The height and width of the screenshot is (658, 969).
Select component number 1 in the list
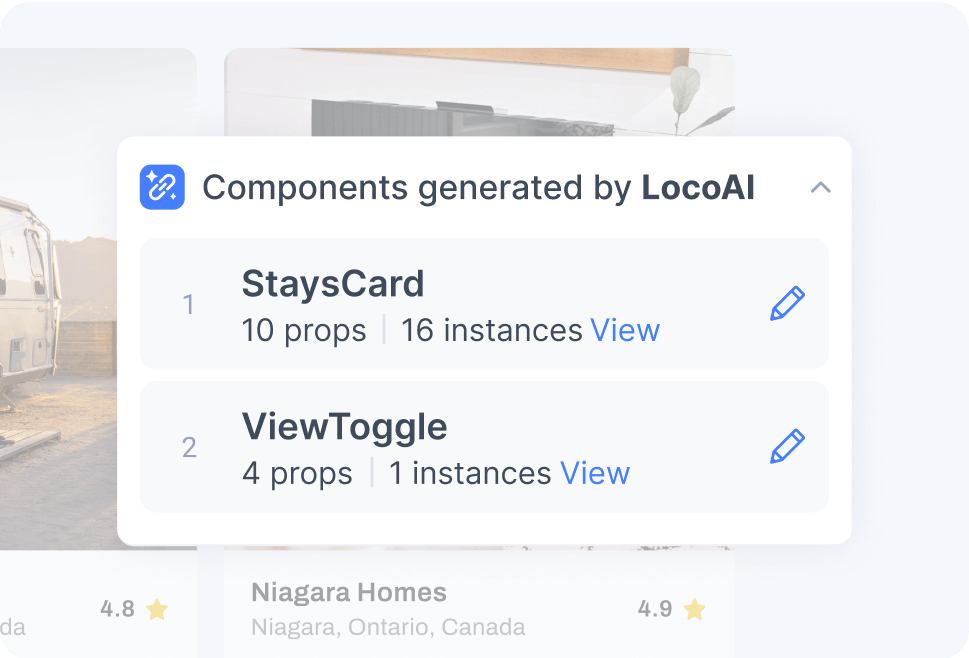pyautogui.click(x=189, y=304)
